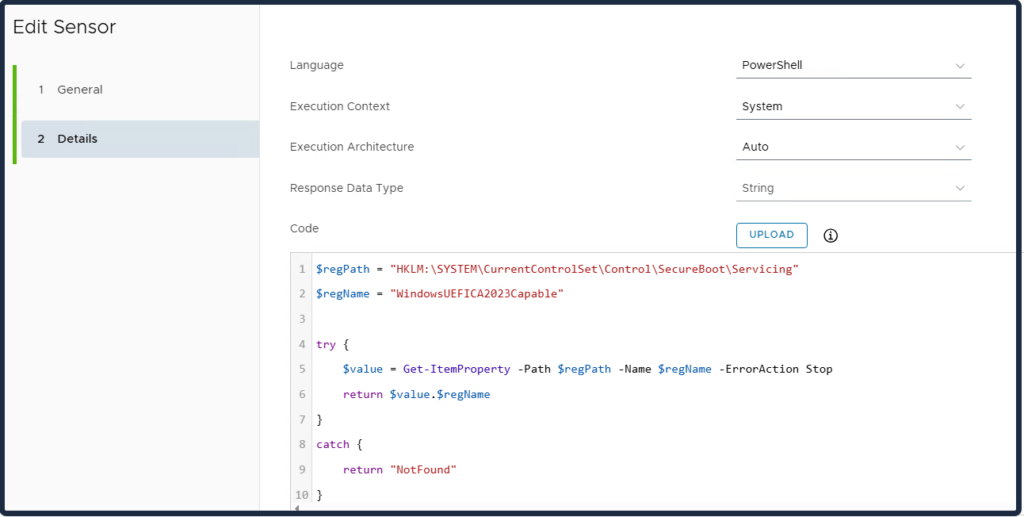Click the info icon beside Upload
This screenshot has height=517, width=1024.
[830, 236]
